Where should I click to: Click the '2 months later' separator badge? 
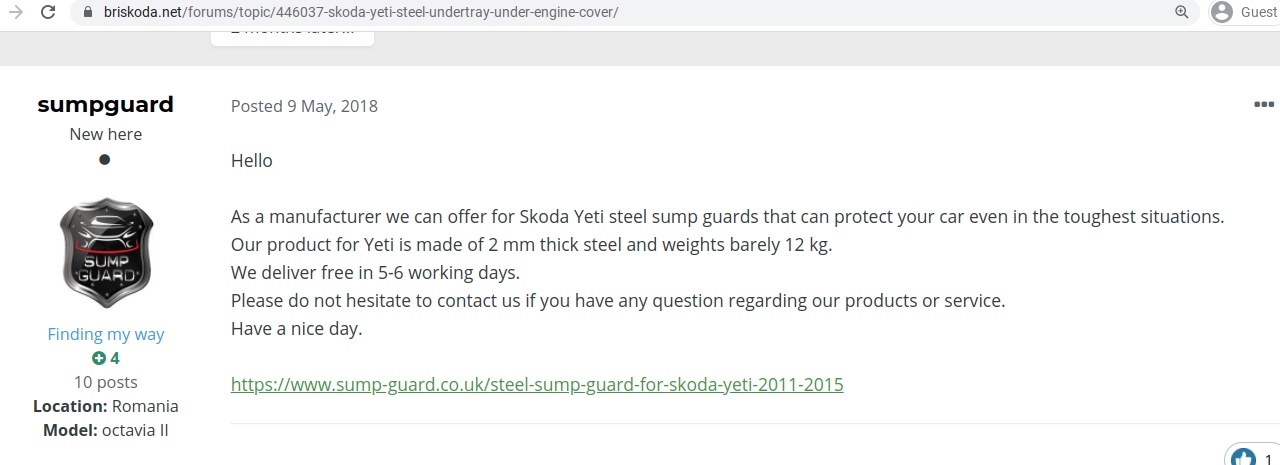coord(292,32)
